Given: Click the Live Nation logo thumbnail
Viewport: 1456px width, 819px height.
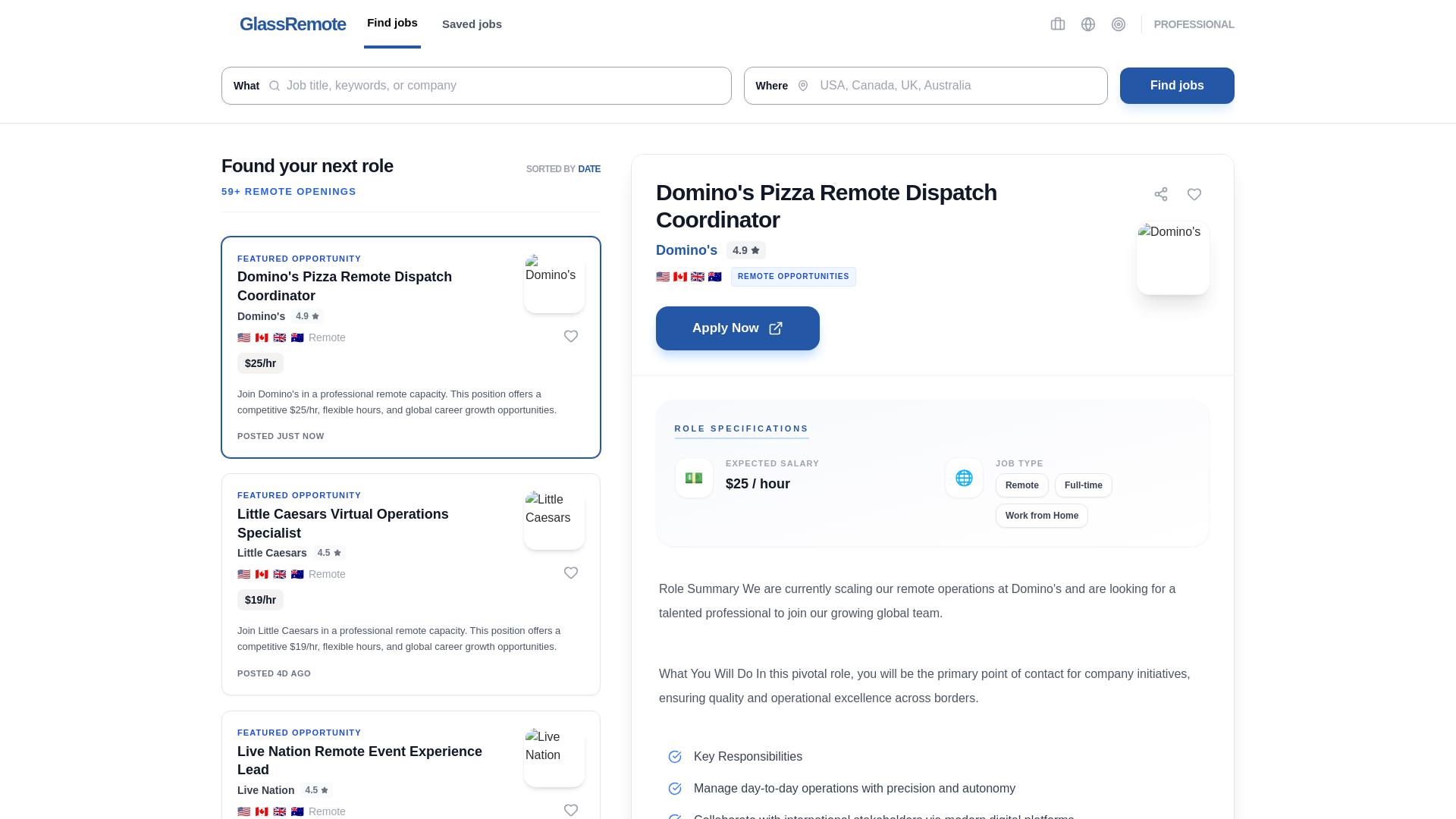Looking at the screenshot, I should point(554,757).
